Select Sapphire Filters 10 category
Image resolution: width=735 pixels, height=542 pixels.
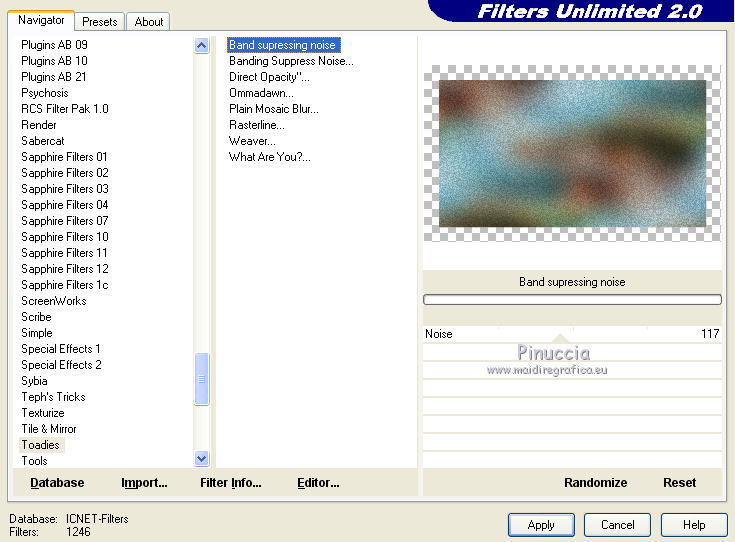click(x=65, y=236)
